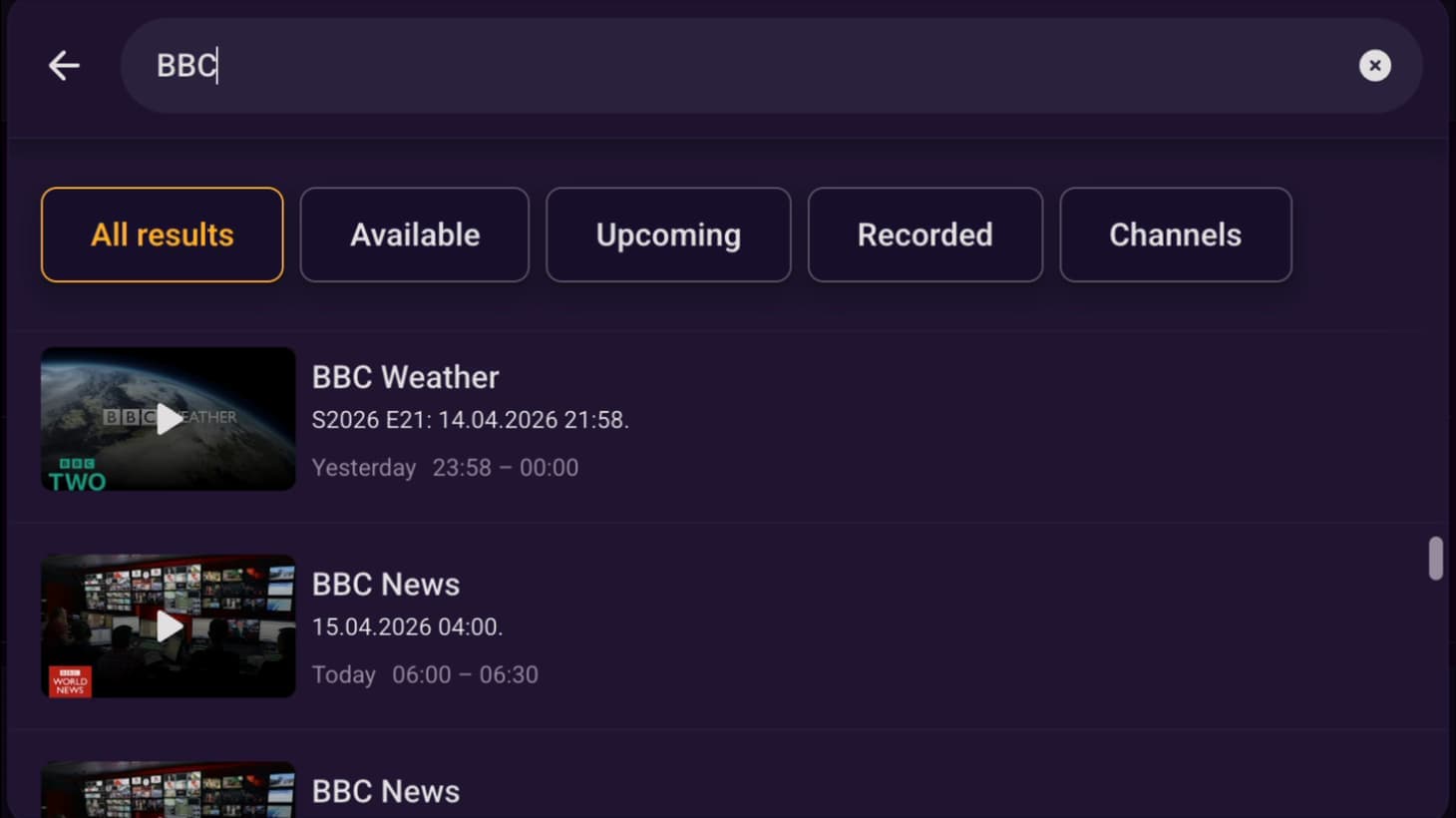
Task: Play the BBC News 06:00 episode
Action: click(x=169, y=626)
